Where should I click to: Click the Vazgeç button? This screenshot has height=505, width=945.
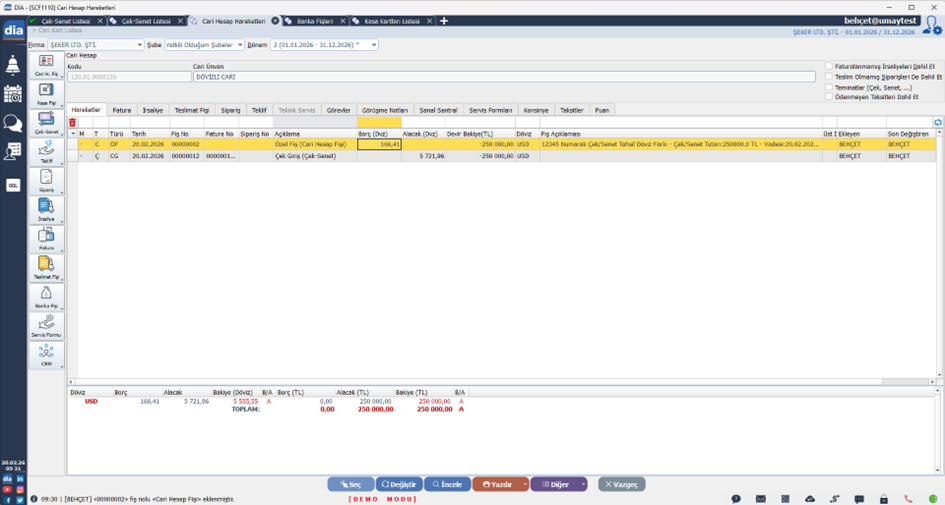tap(621, 484)
